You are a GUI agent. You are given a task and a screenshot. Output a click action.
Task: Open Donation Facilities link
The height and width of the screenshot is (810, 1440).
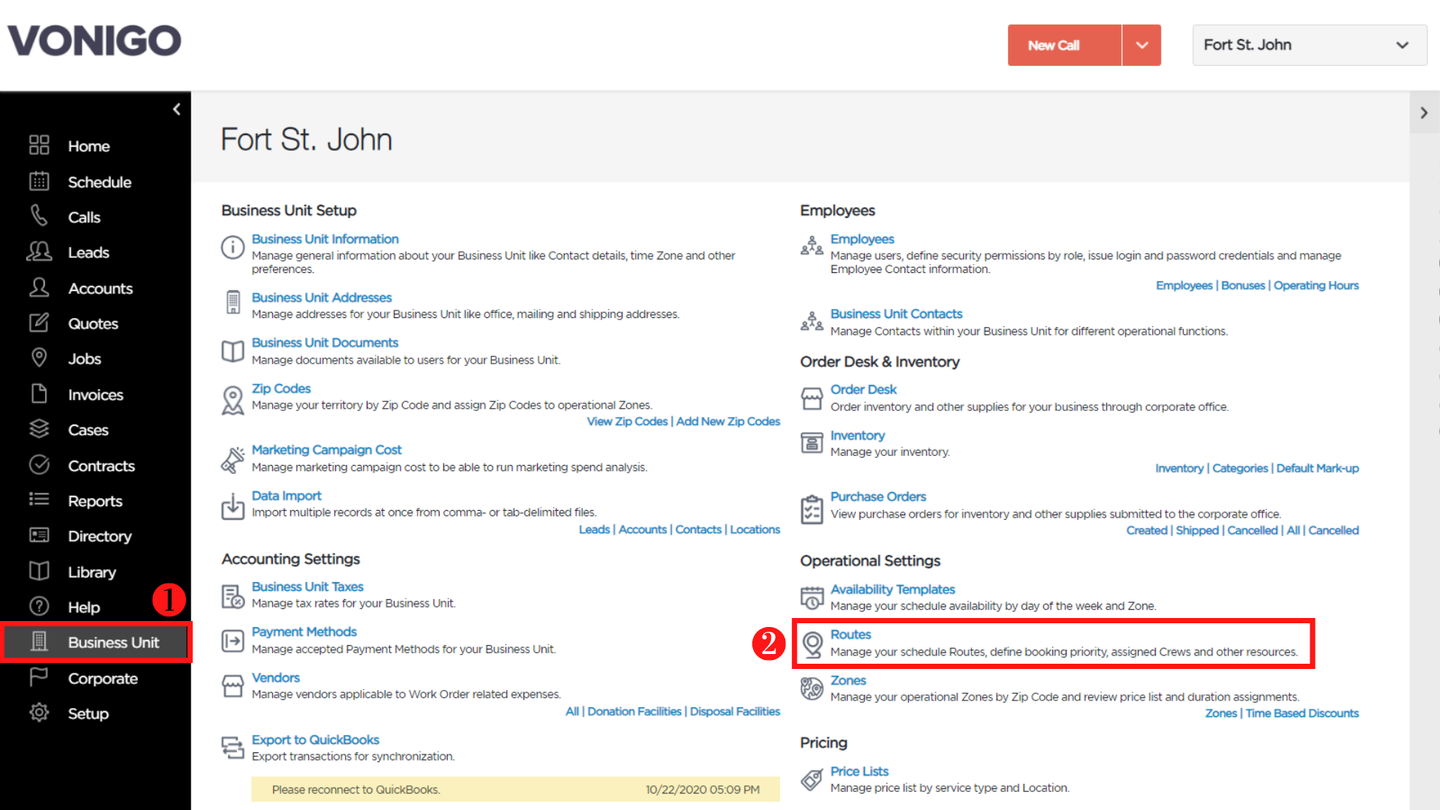(635, 711)
